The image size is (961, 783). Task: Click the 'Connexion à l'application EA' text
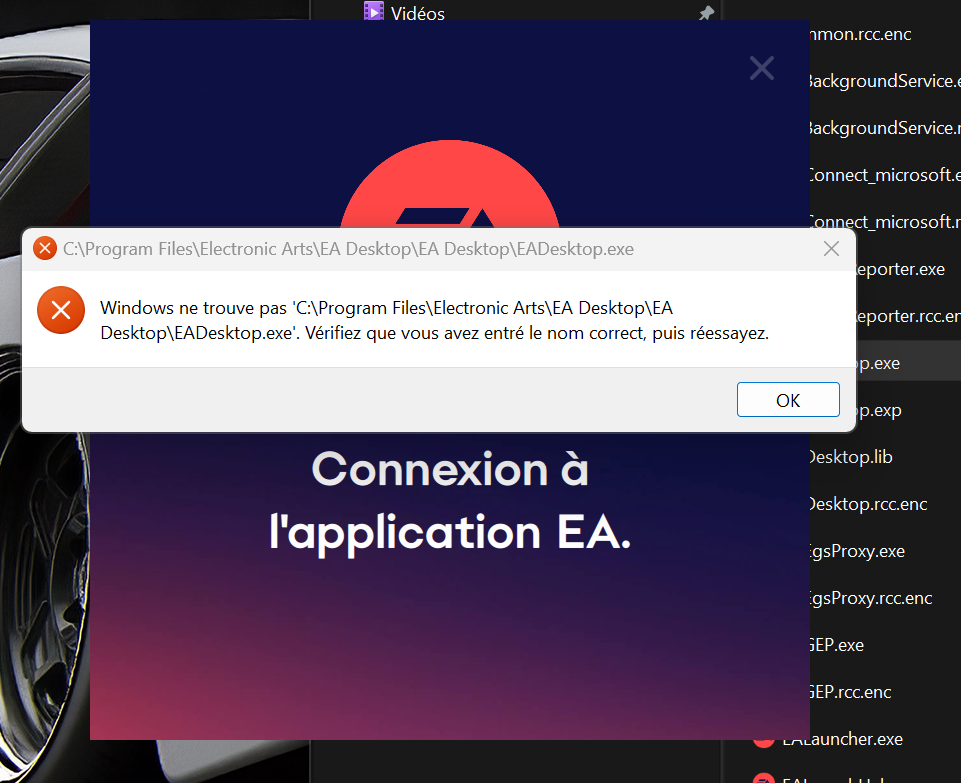[x=450, y=502]
